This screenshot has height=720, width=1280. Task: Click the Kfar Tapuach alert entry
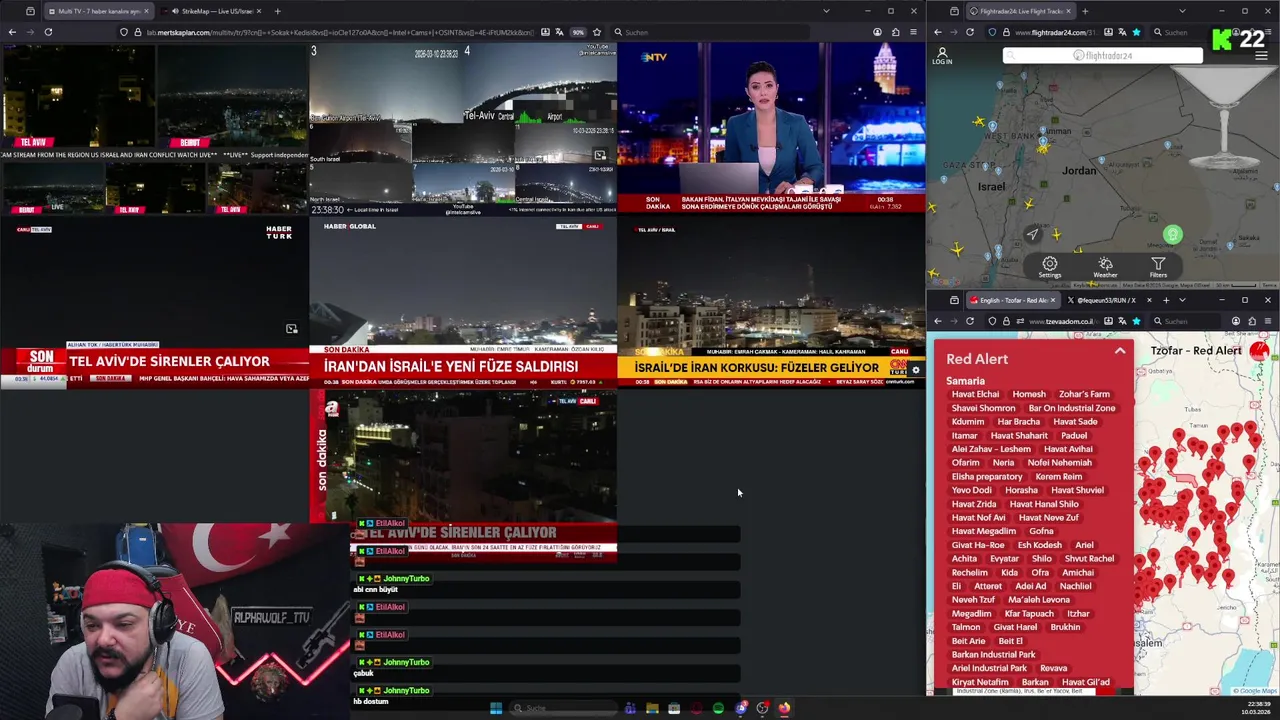tap(1029, 613)
